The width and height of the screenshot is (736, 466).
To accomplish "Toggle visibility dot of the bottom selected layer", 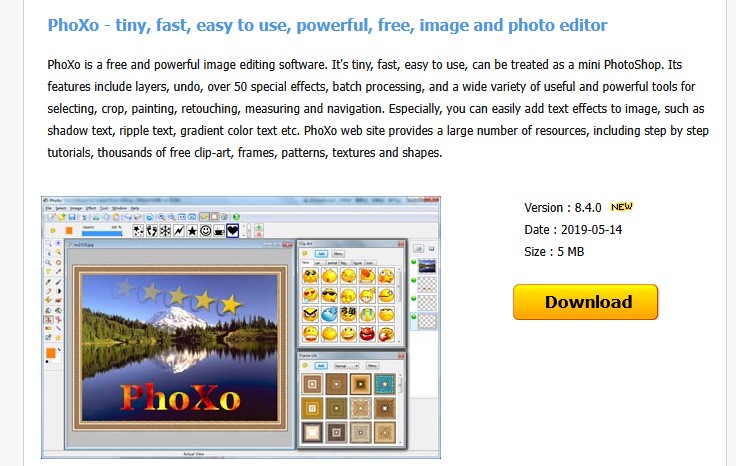I will [x=414, y=317].
